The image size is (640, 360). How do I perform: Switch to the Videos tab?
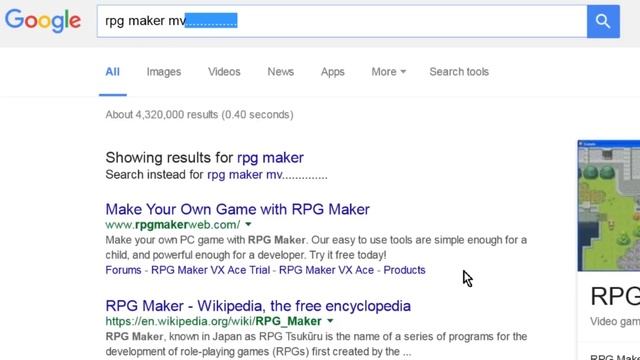(224, 72)
